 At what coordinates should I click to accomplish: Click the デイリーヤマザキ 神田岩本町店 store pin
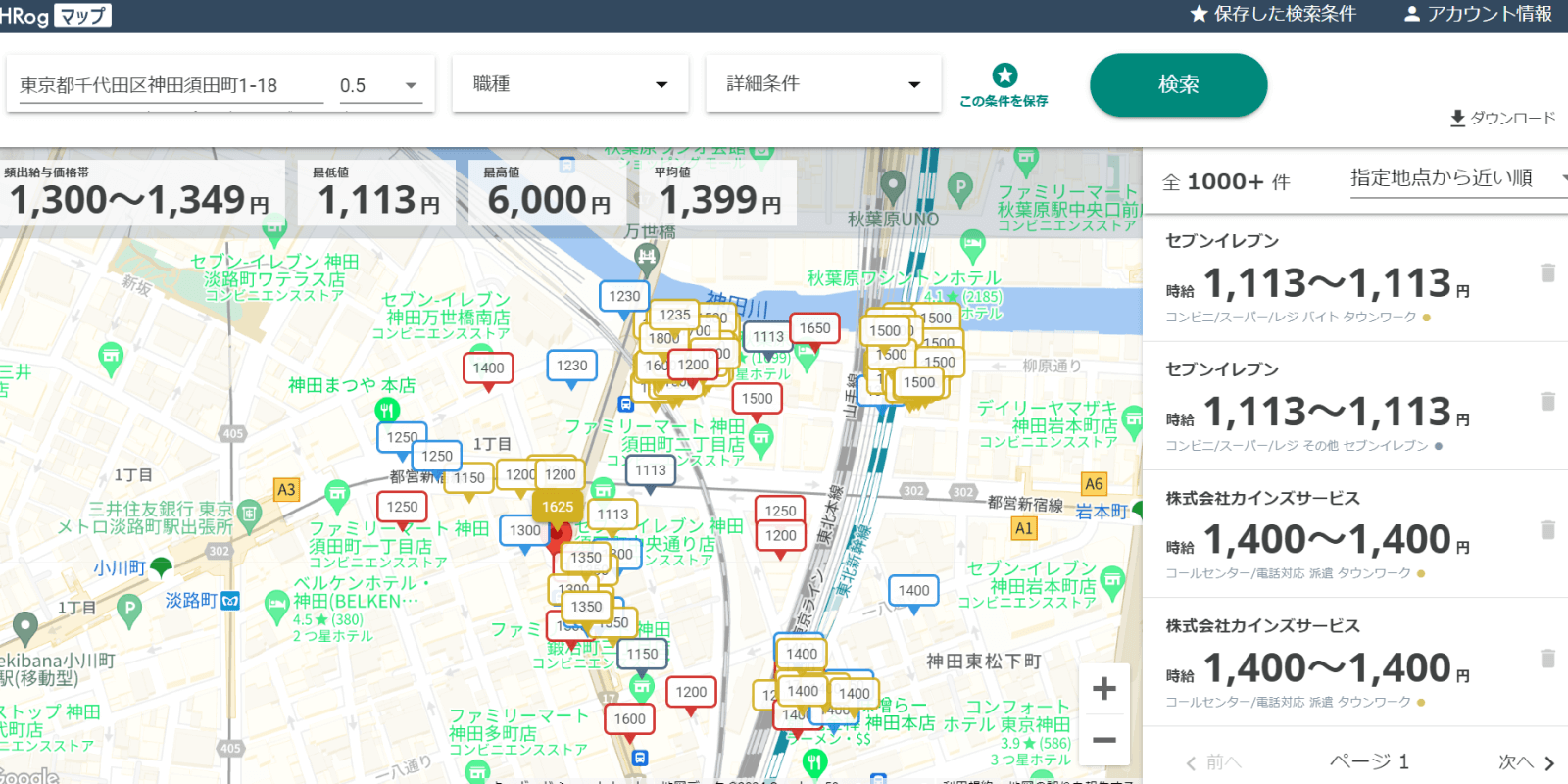point(1132,420)
